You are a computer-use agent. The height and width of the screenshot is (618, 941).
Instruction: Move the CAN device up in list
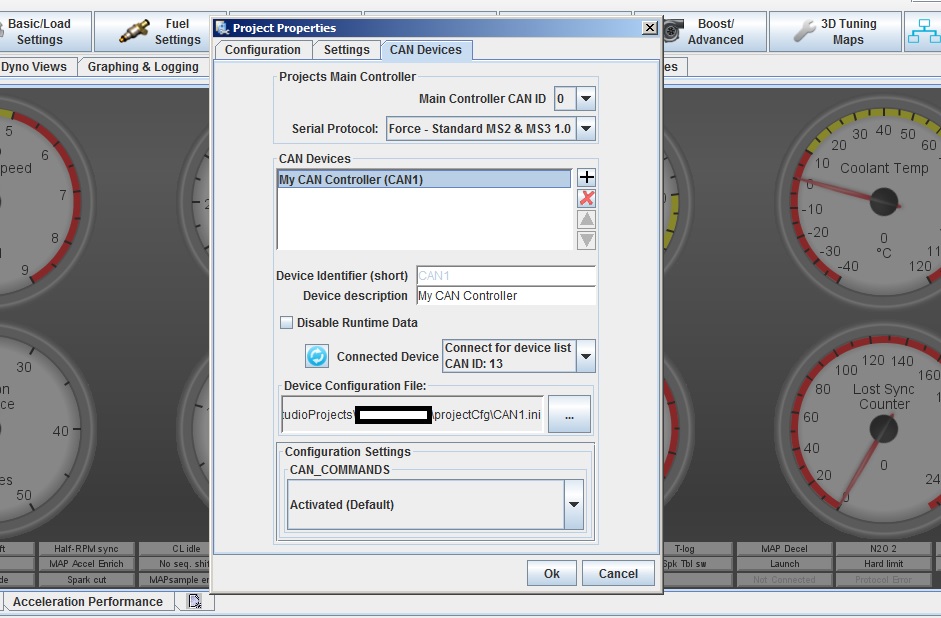(587, 219)
